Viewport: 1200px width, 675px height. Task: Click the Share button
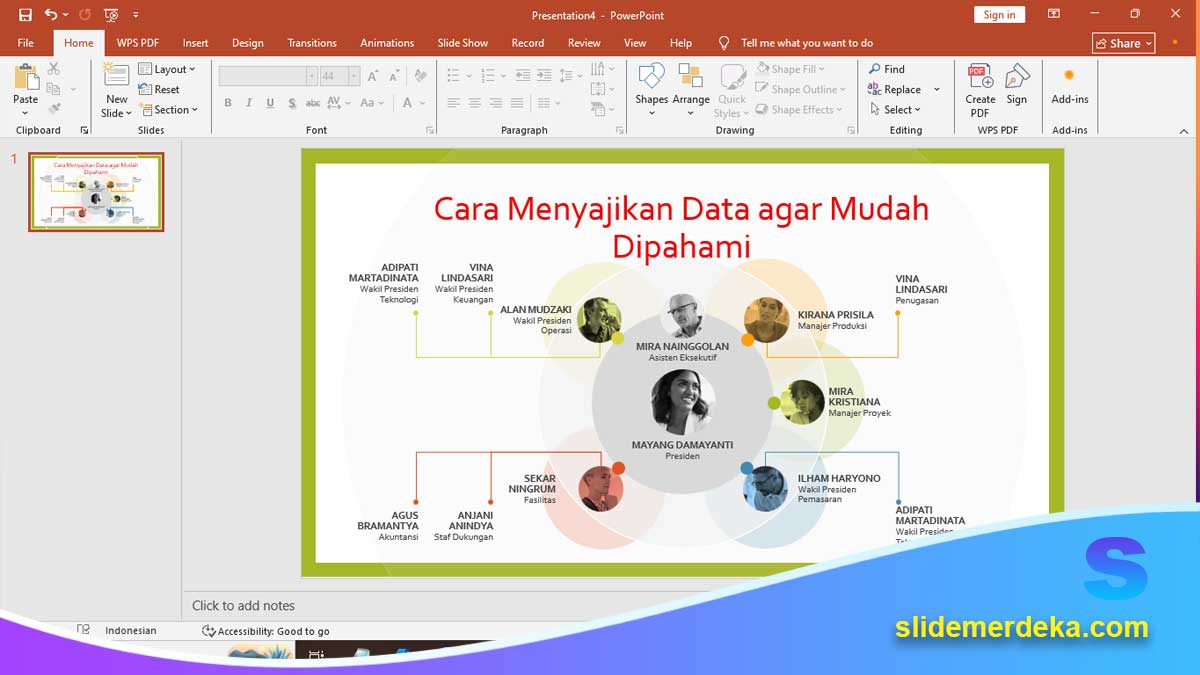[1124, 43]
